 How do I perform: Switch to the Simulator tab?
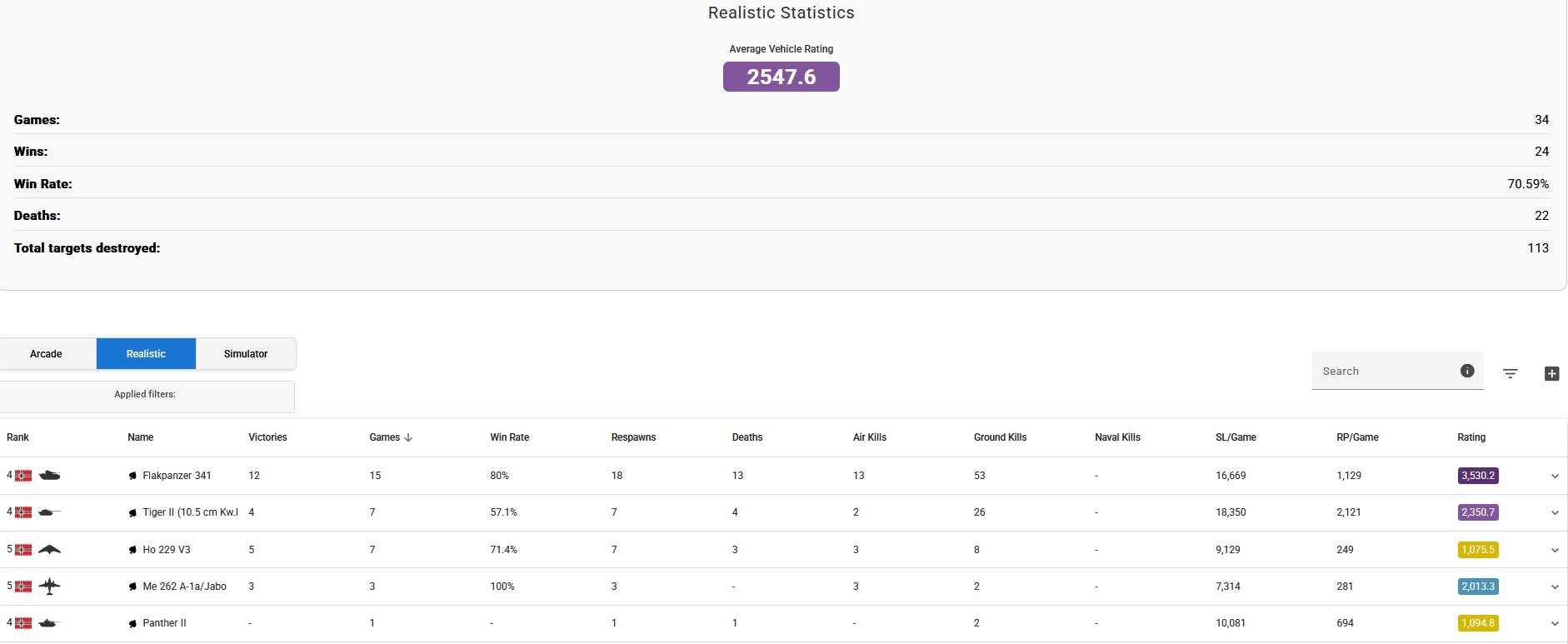coord(246,354)
